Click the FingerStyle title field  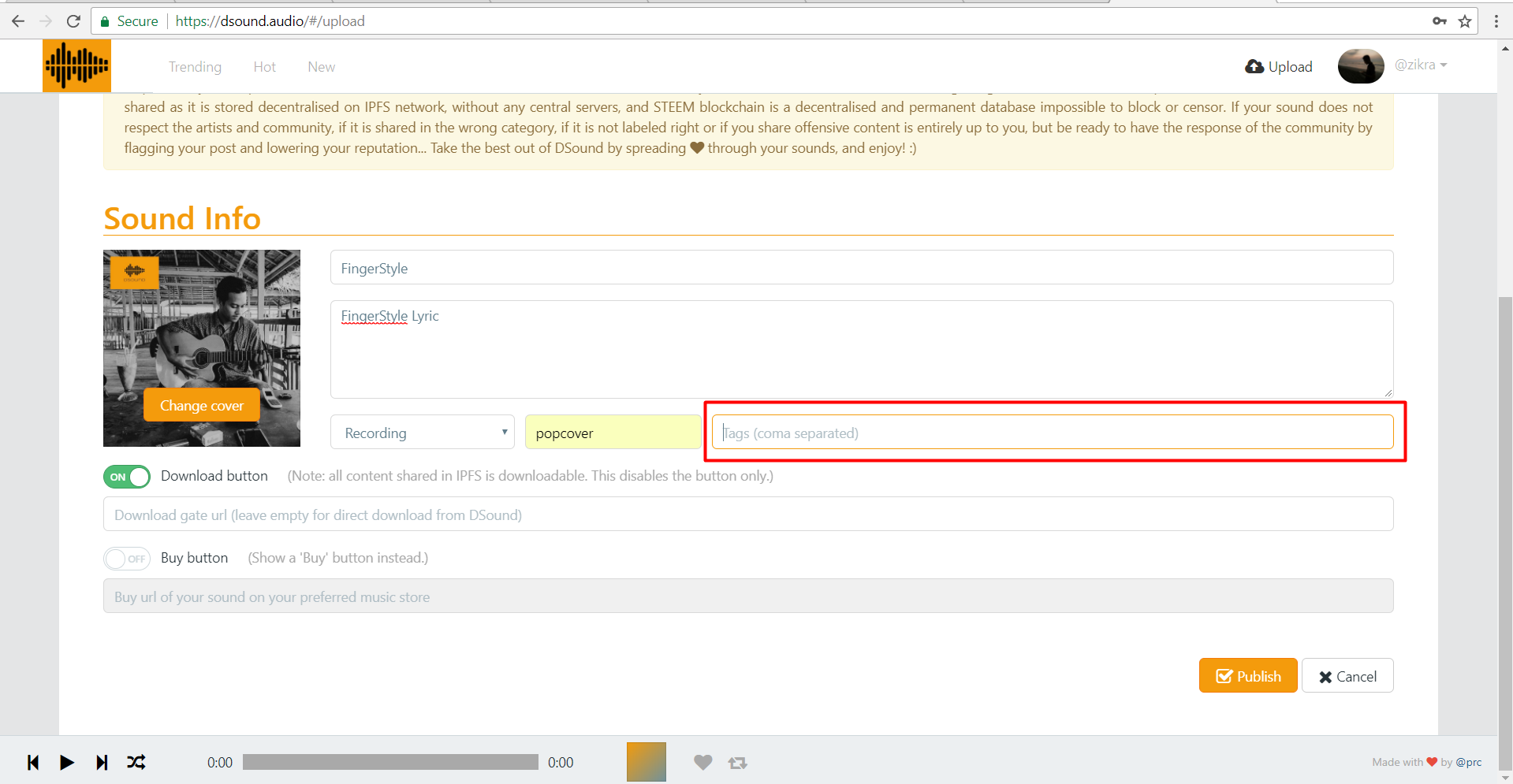tap(862, 268)
